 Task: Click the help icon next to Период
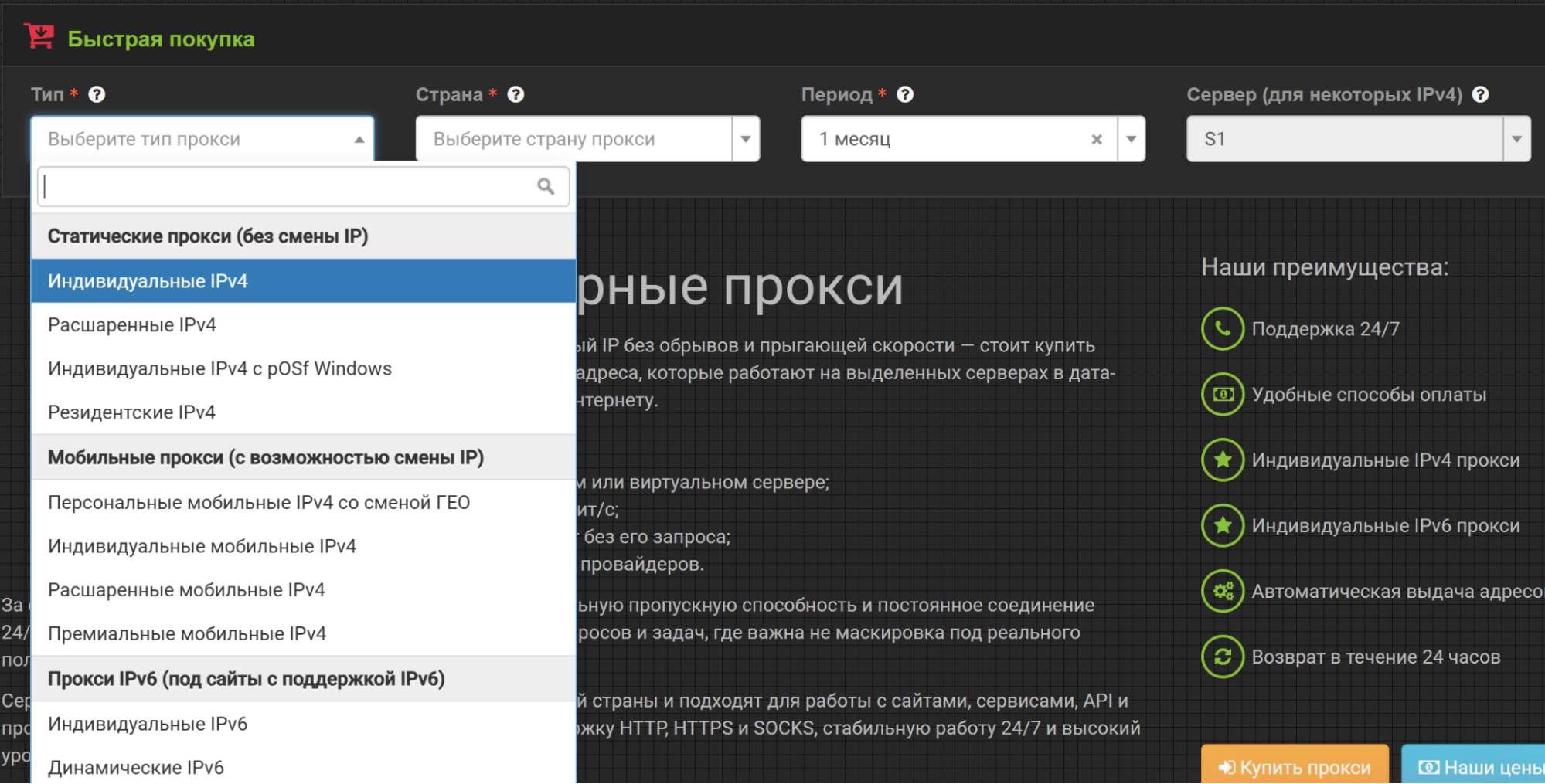click(x=905, y=94)
